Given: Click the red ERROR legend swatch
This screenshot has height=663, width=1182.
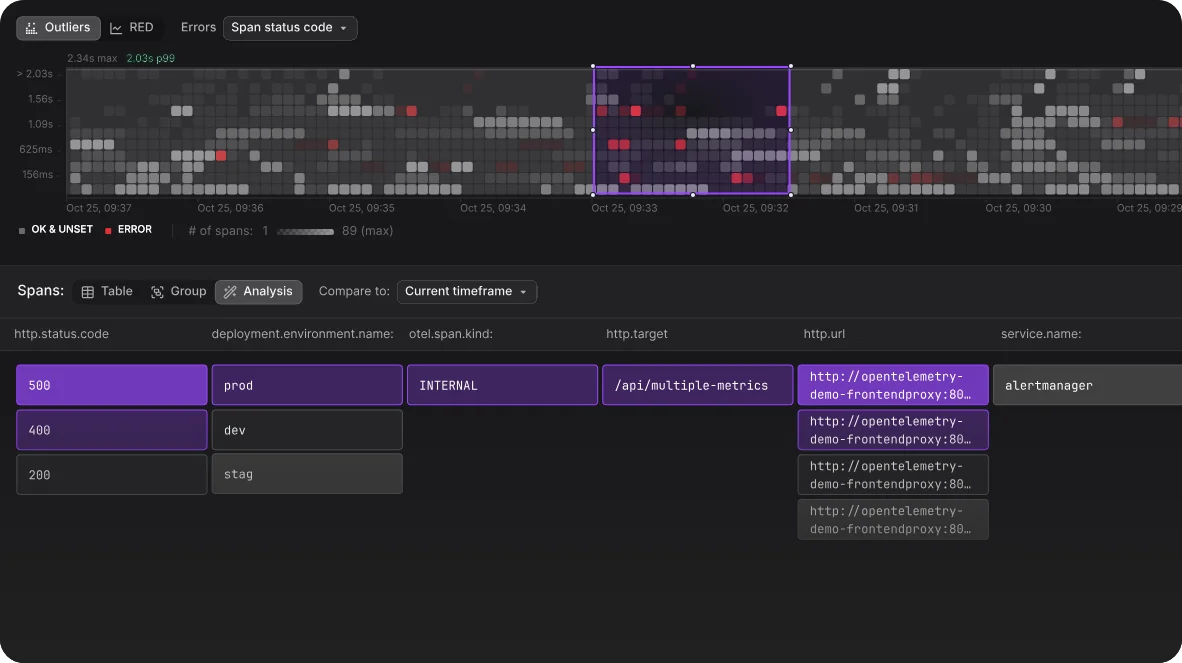Looking at the screenshot, I should click(108, 231).
